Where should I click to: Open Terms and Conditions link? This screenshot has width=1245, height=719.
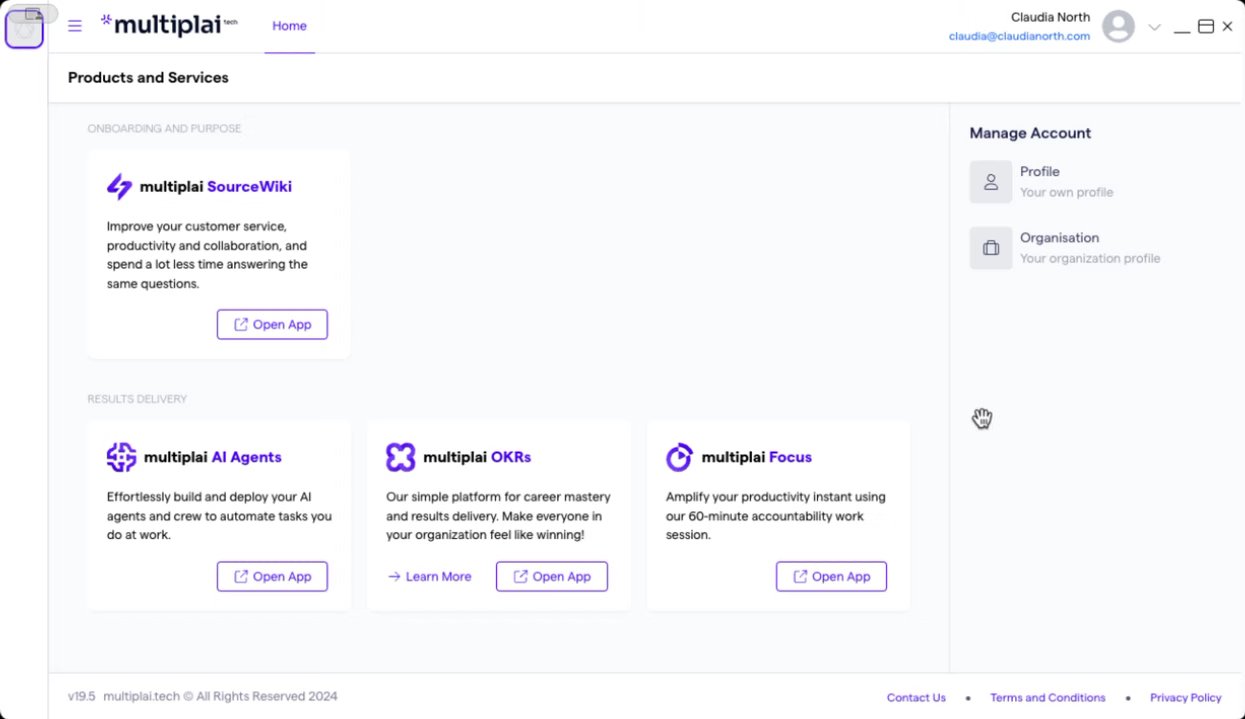pyautogui.click(x=1047, y=697)
